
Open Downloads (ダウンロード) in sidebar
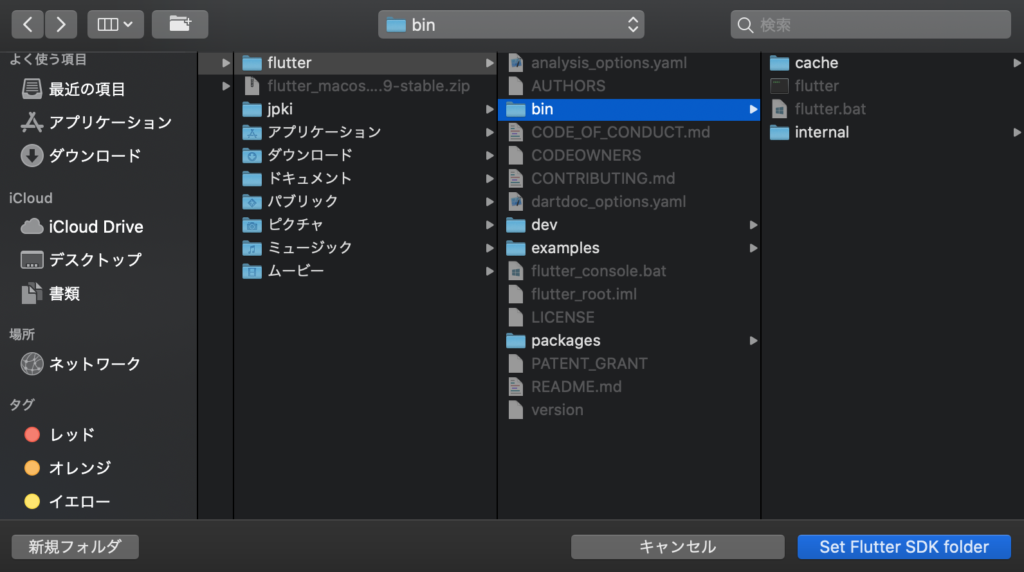81,155
